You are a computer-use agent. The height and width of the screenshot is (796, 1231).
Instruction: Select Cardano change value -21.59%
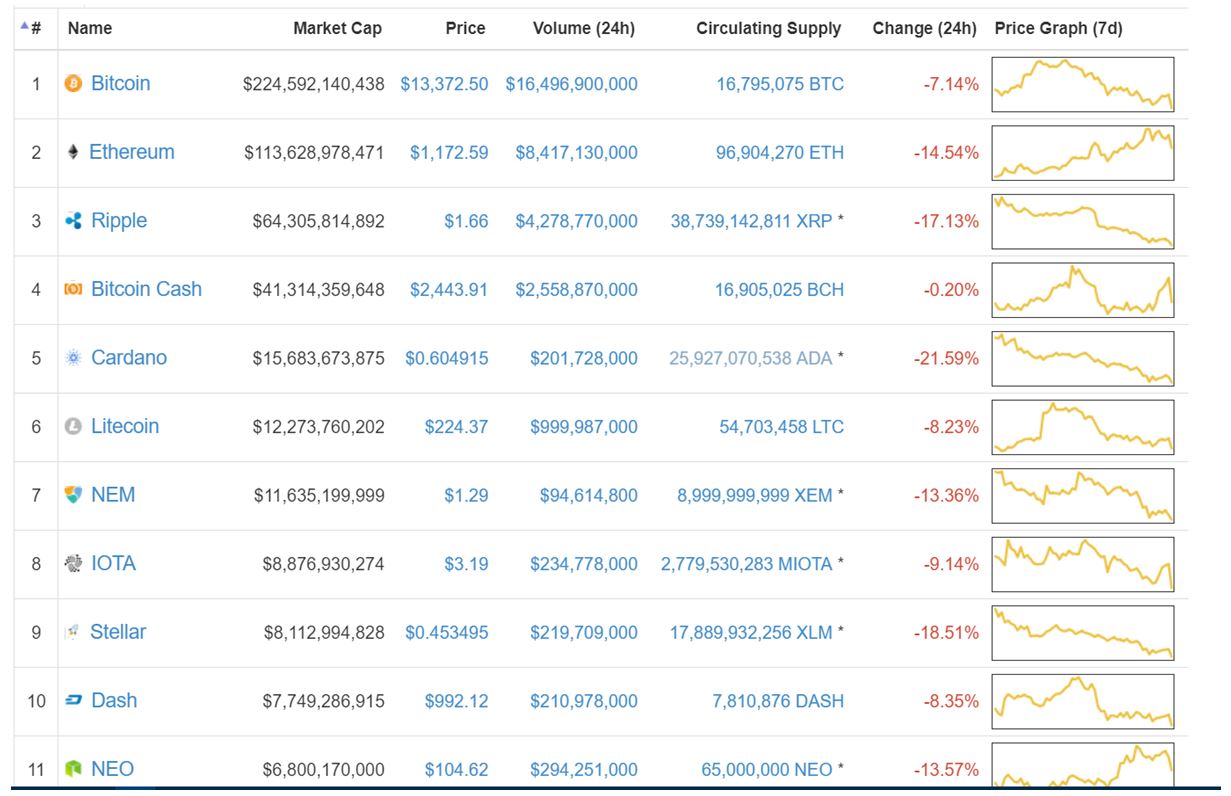coord(946,358)
